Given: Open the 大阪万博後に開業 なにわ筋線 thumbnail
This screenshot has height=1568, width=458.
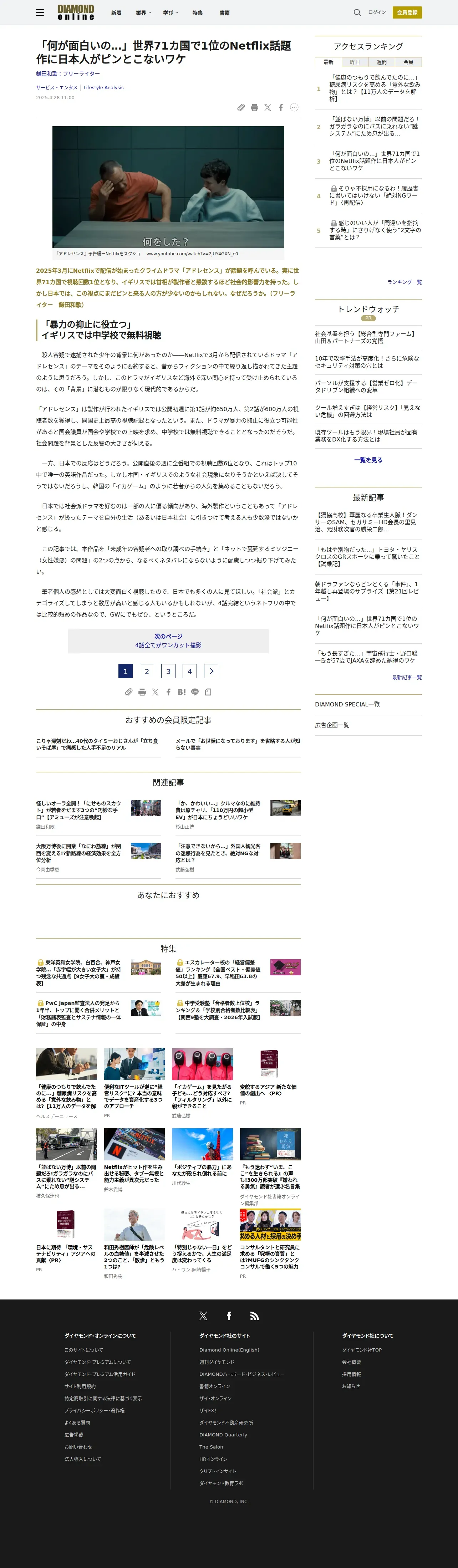Looking at the screenshot, I should [x=146, y=851].
